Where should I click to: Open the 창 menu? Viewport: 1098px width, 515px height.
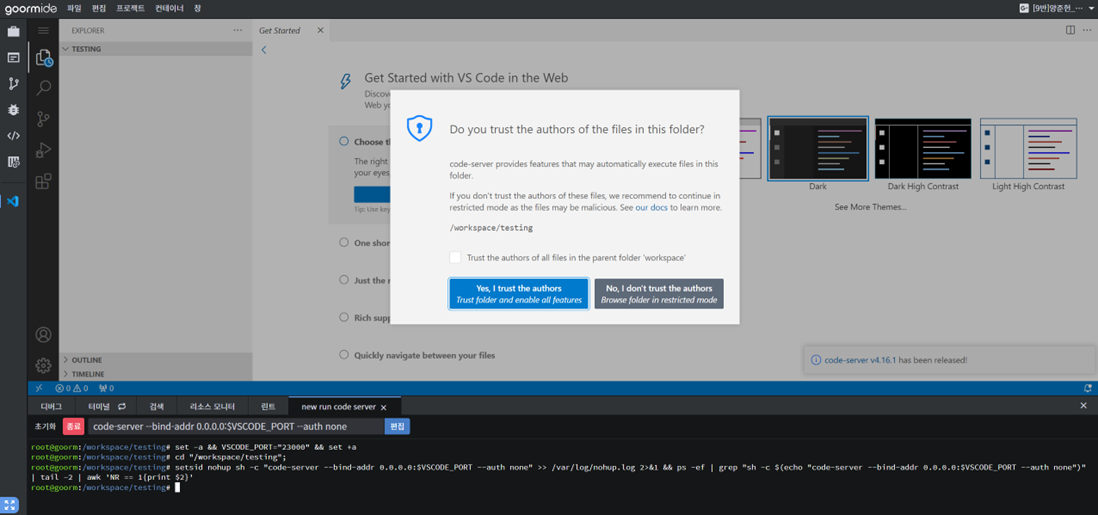pos(198,8)
